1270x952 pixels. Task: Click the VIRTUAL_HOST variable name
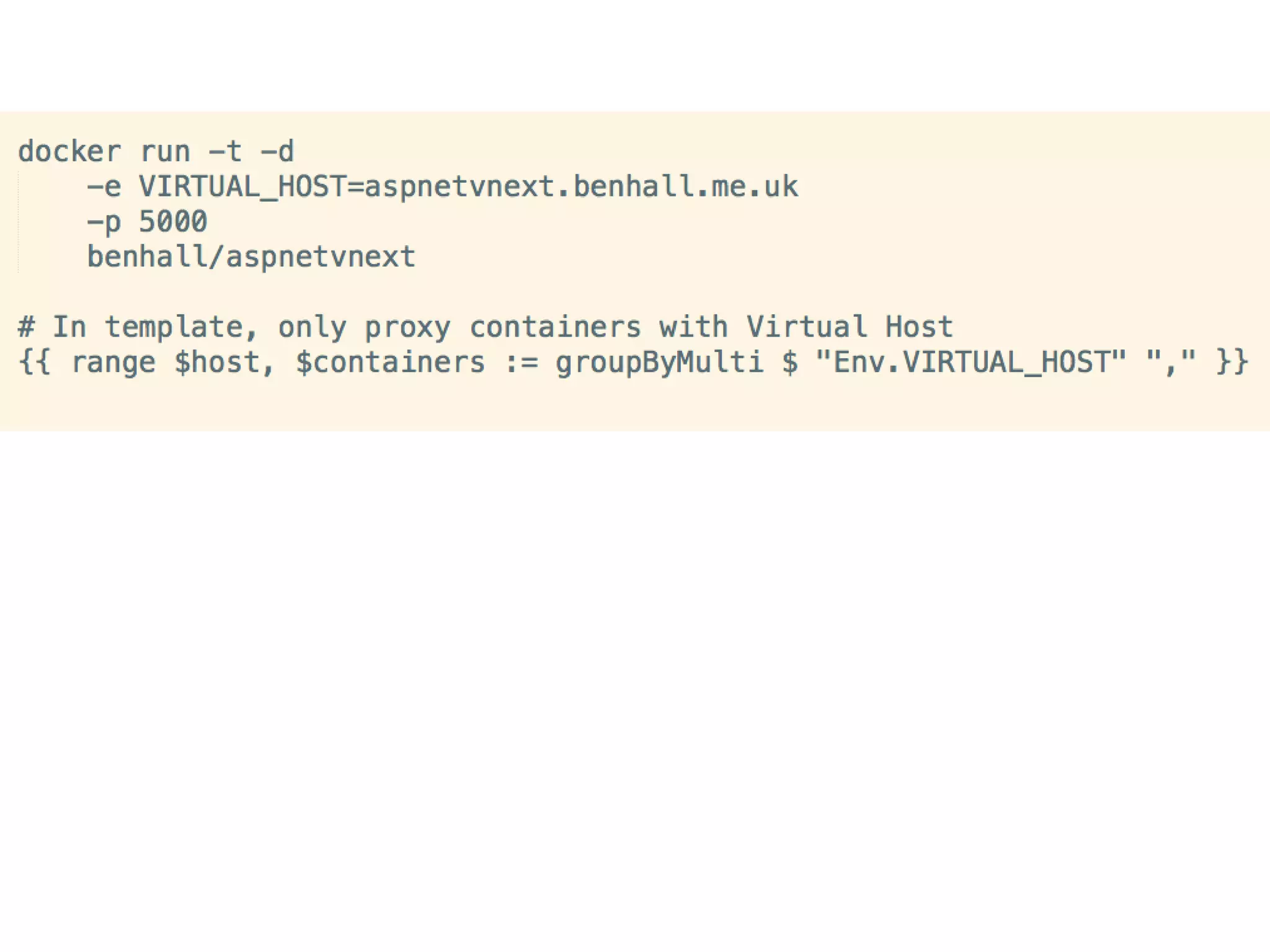coord(242,187)
